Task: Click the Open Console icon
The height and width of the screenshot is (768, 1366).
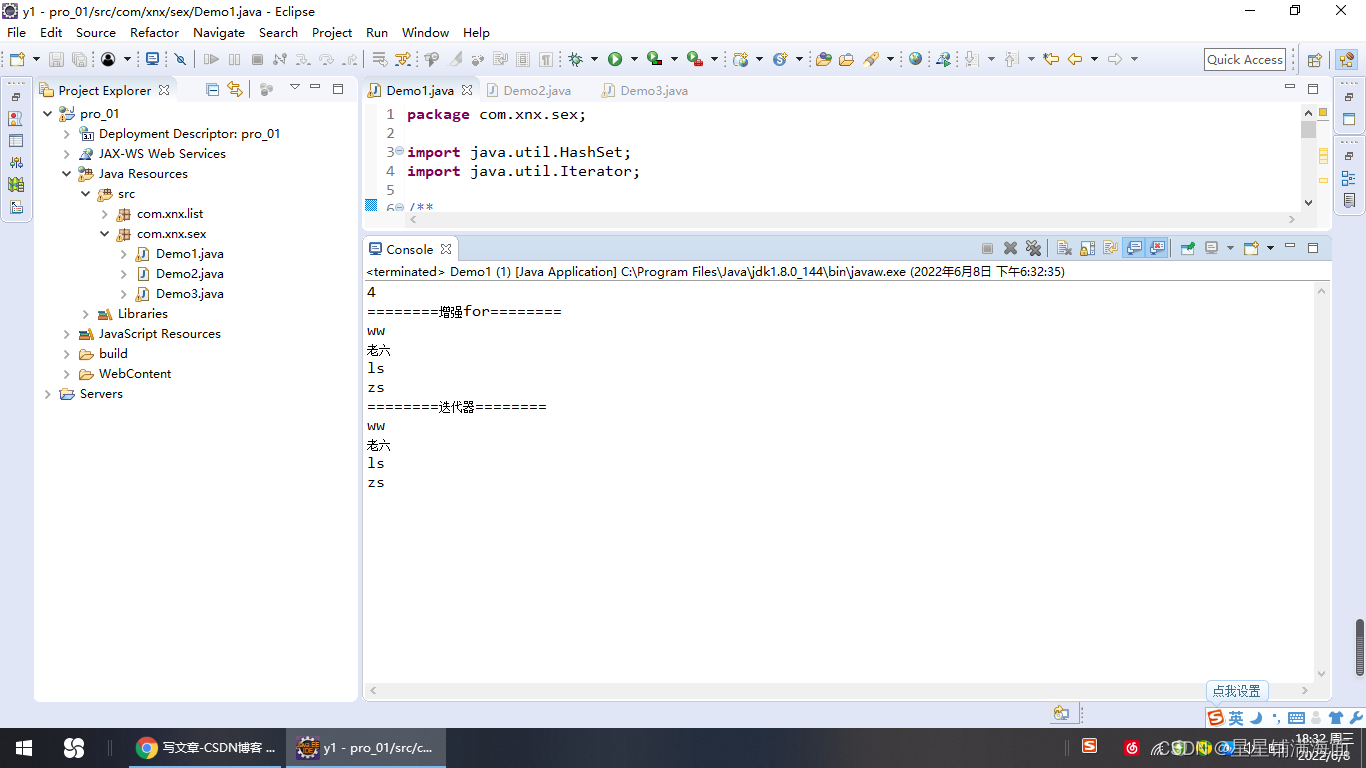Action: point(1251,248)
